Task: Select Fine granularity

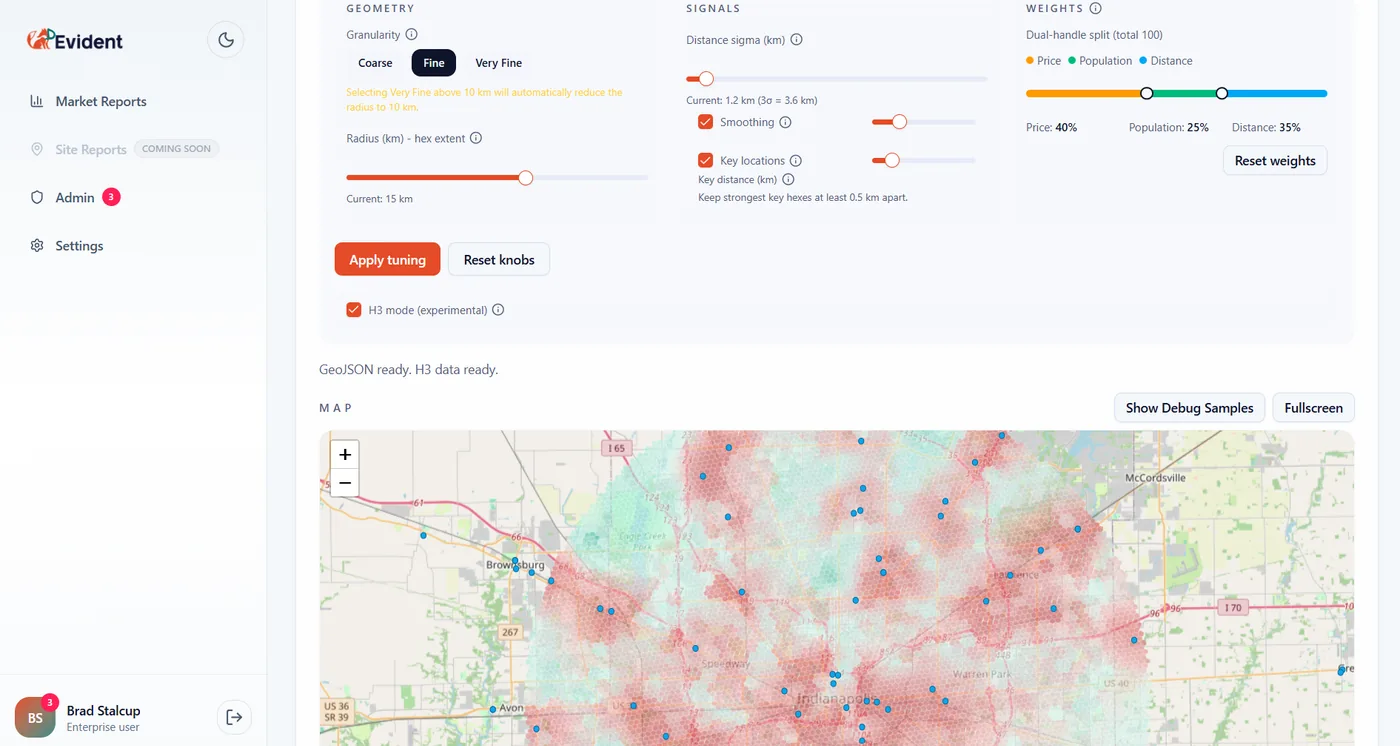Action: (434, 63)
